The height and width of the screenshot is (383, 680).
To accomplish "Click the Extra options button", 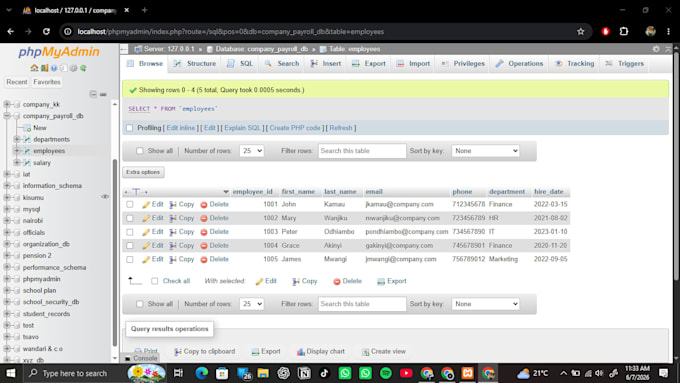I will point(143,172).
